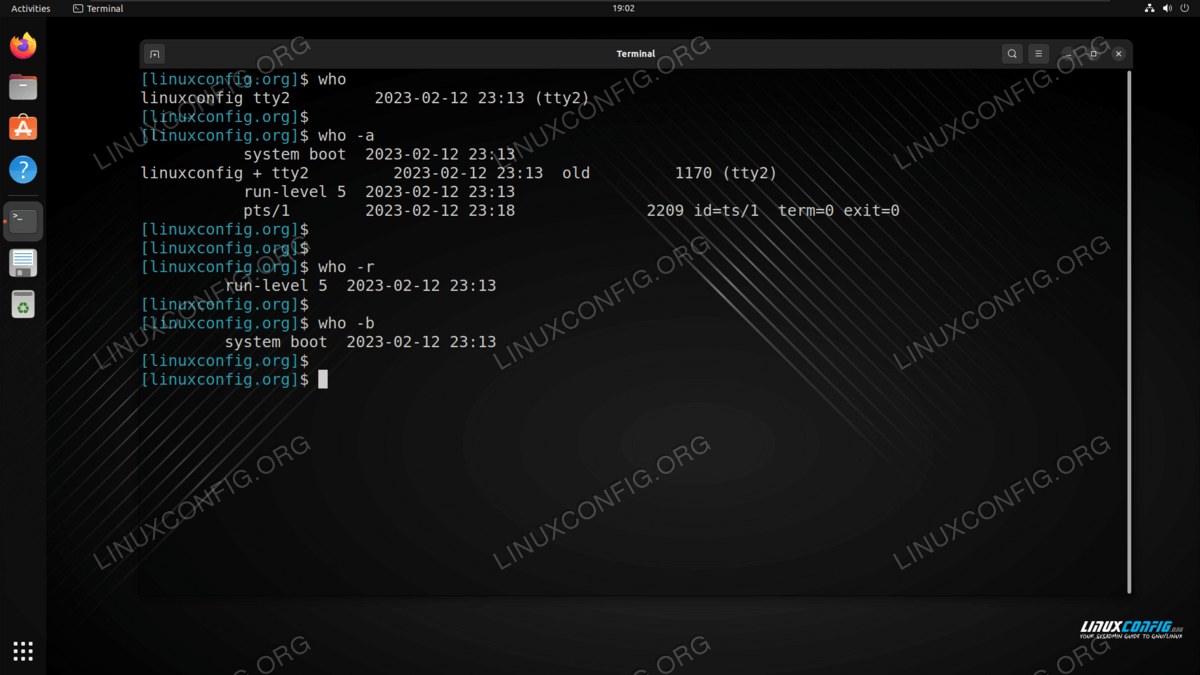This screenshot has width=1200, height=675.
Task: Click 'linuxconfig tty2' first output line
Action: (365, 98)
